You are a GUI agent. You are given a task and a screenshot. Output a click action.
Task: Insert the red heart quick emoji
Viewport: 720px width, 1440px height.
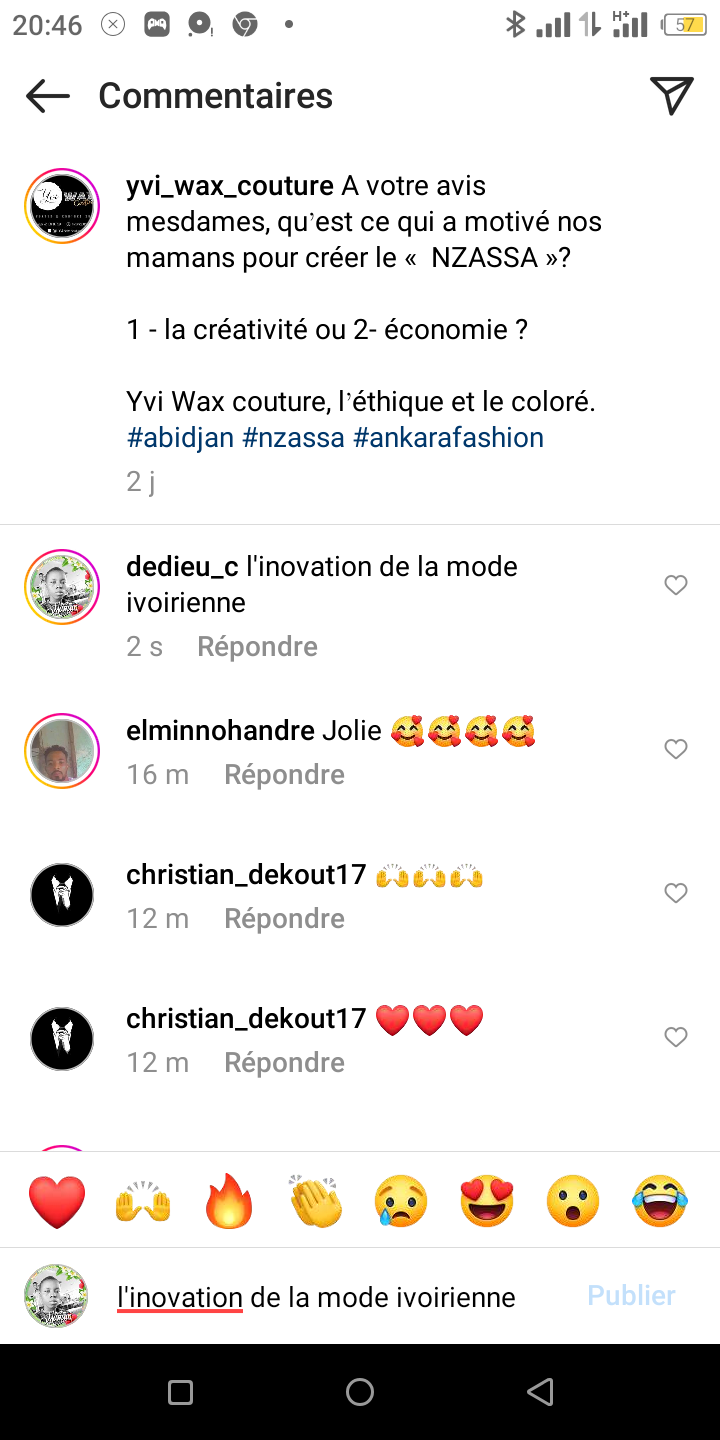click(57, 1201)
